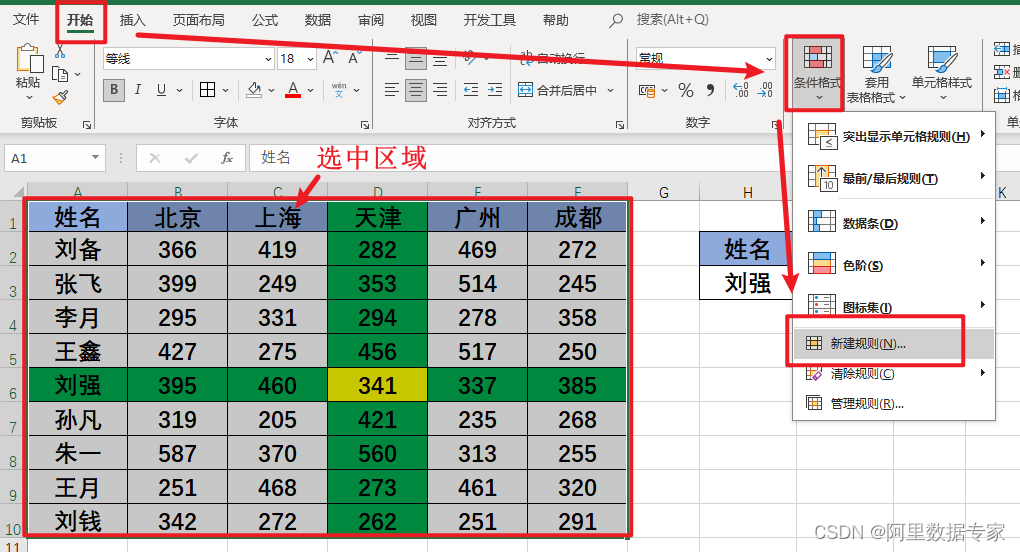The image size is (1020, 552).
Task: Click the Format Painter brush icon
Action: (x=60, y=98)
